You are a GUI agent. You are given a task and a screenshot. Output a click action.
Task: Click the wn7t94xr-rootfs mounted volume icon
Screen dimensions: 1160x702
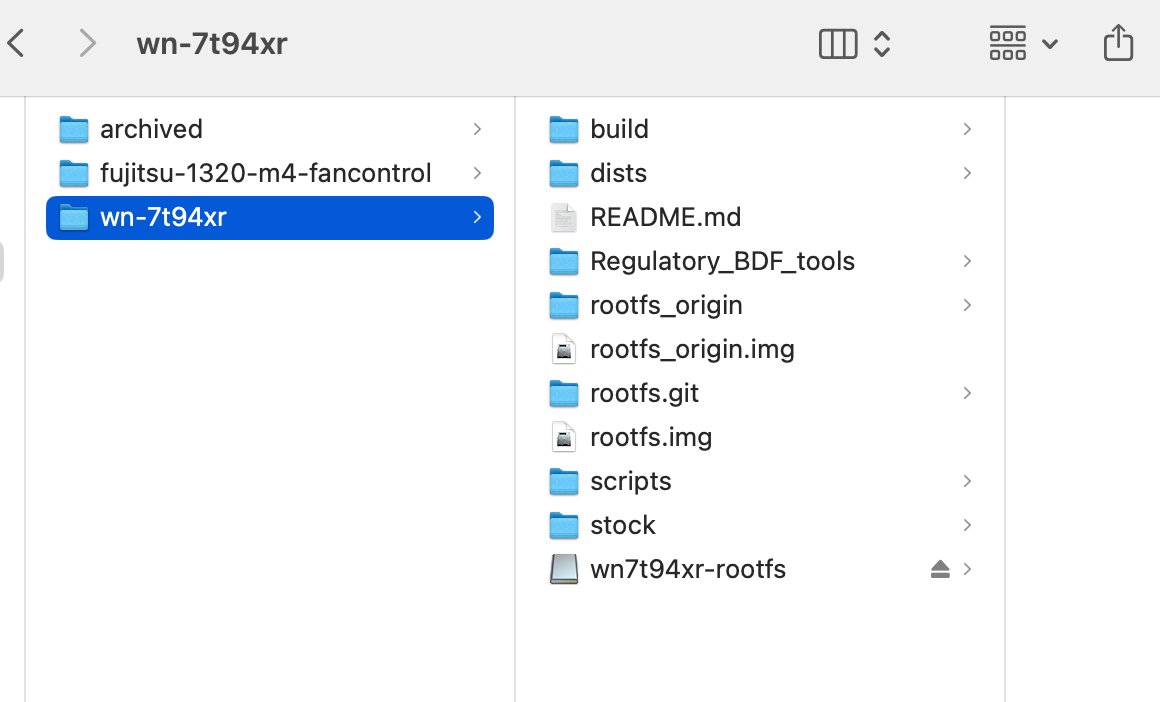(564, 570)
